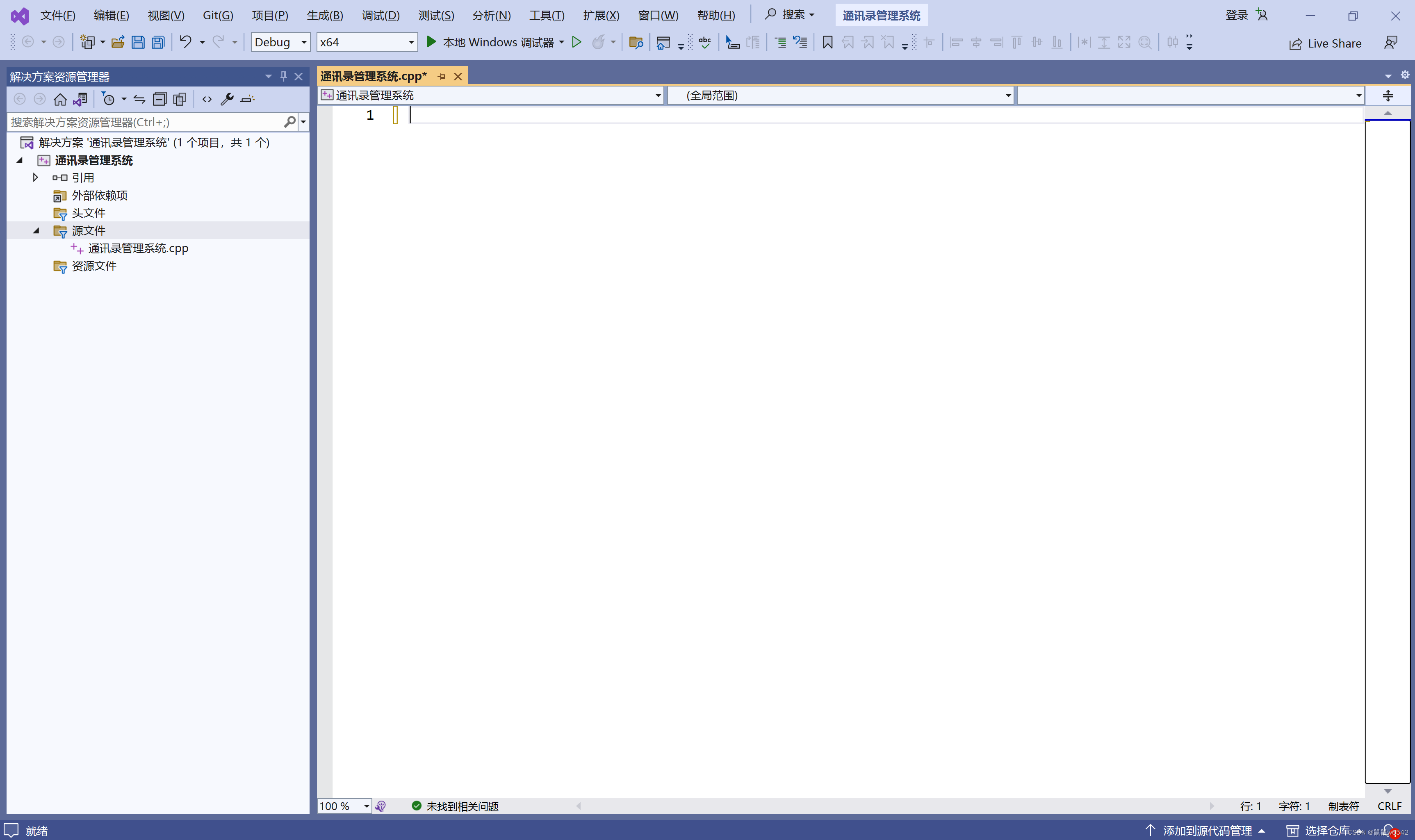Image resolution: width=1415 pixels, height=840 pixels.
Task: Click the uncomment selected lines icon
Action: [800, 43]
